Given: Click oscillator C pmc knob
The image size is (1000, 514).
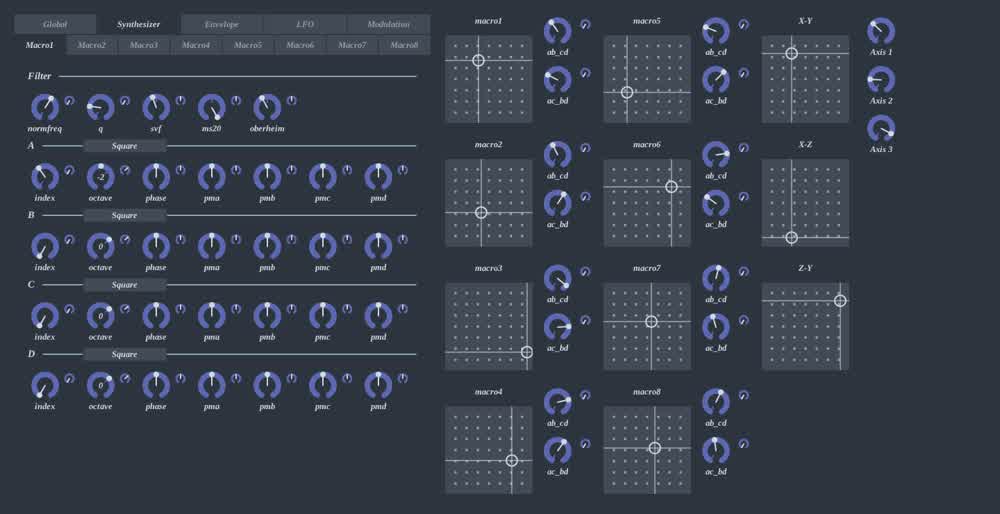Looking at the screenshot, I should click(323, 316).
